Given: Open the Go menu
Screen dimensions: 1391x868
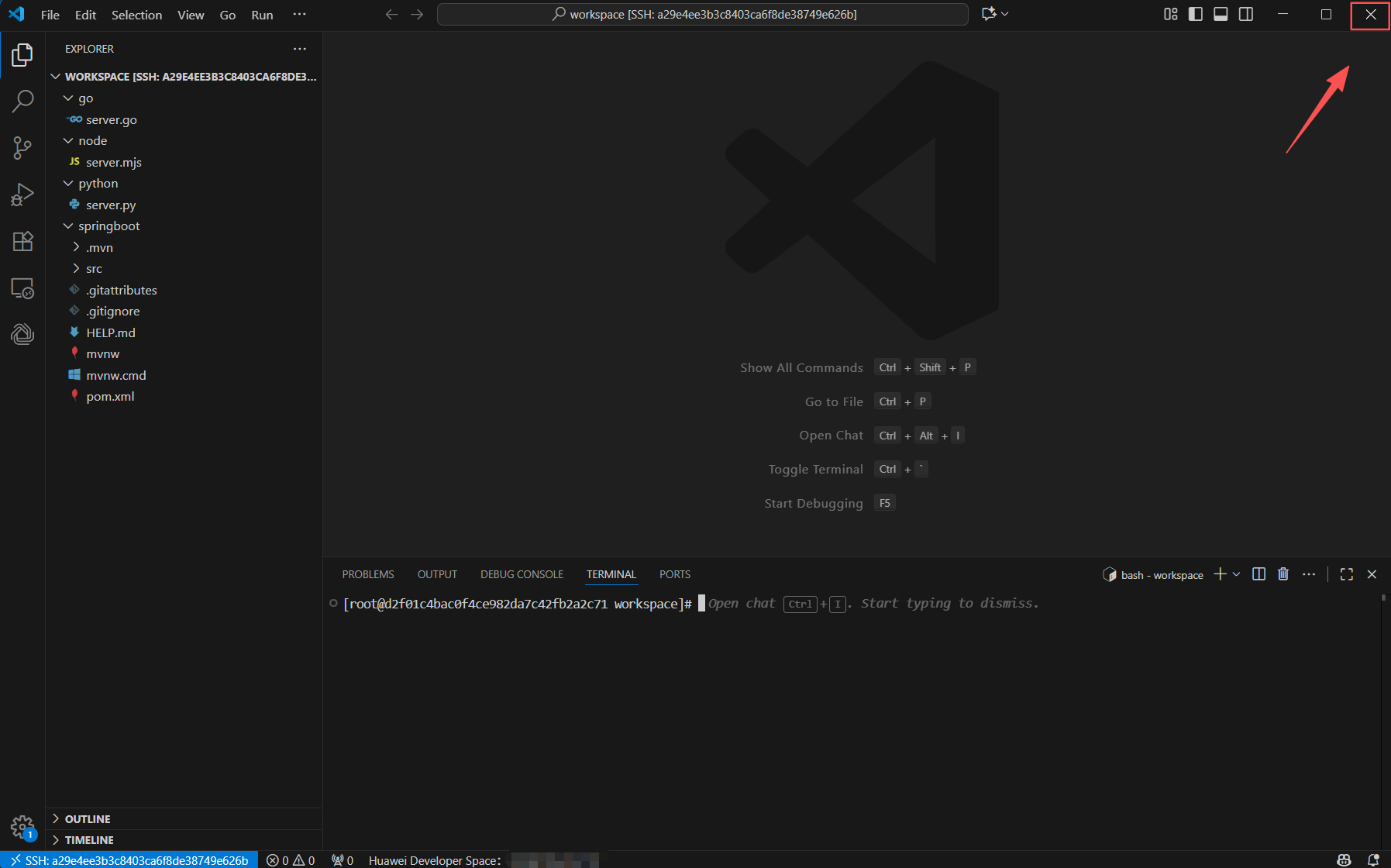Looking at the screenshot, I should [x=228, y=15].
